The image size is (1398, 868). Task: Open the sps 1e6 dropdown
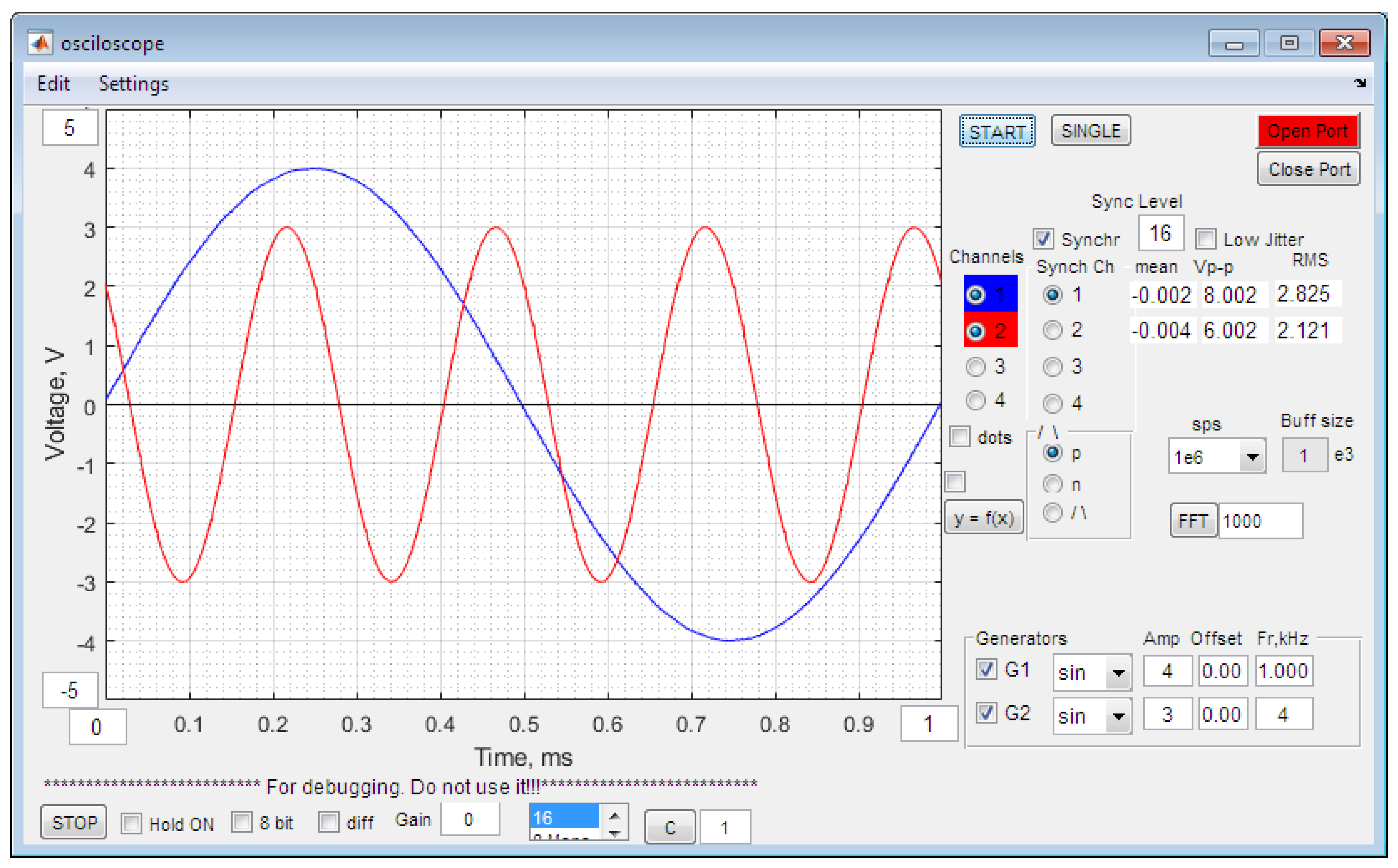pyautogui.click(x=1217, y=457)
